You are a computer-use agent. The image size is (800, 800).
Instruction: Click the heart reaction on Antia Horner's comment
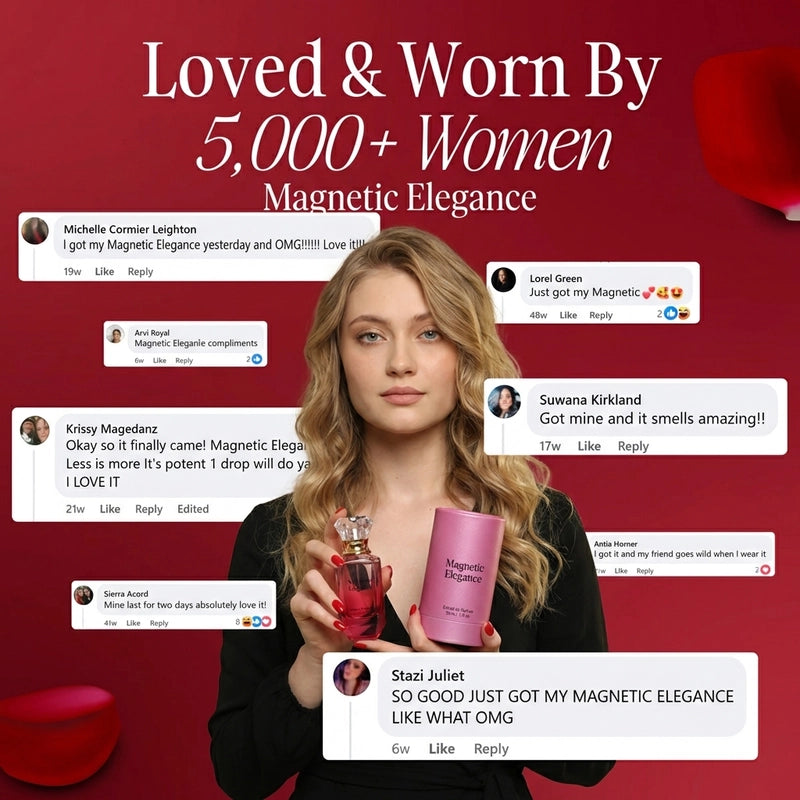[x=765, y=569]
